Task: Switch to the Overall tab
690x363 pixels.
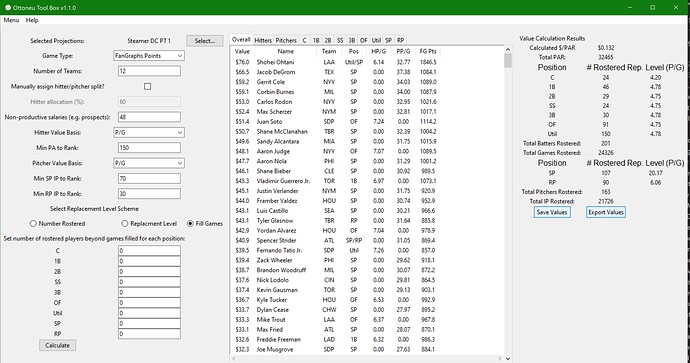Action: [x=241, y=40]
